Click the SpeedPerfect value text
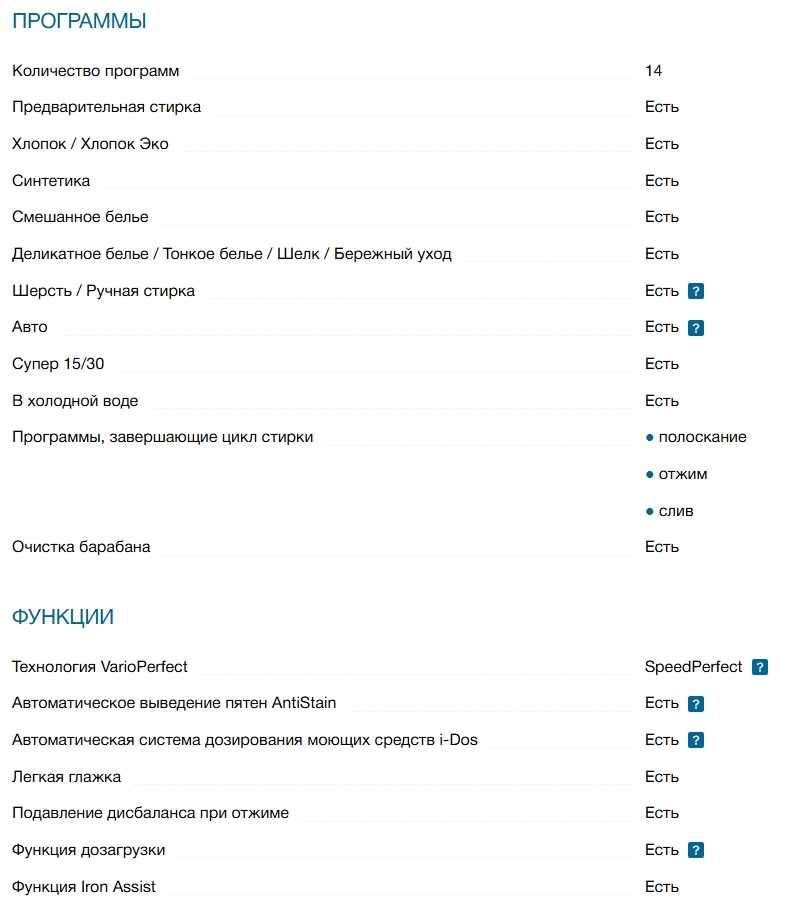Viewport: 793px width, 915px height. point(693,667)
